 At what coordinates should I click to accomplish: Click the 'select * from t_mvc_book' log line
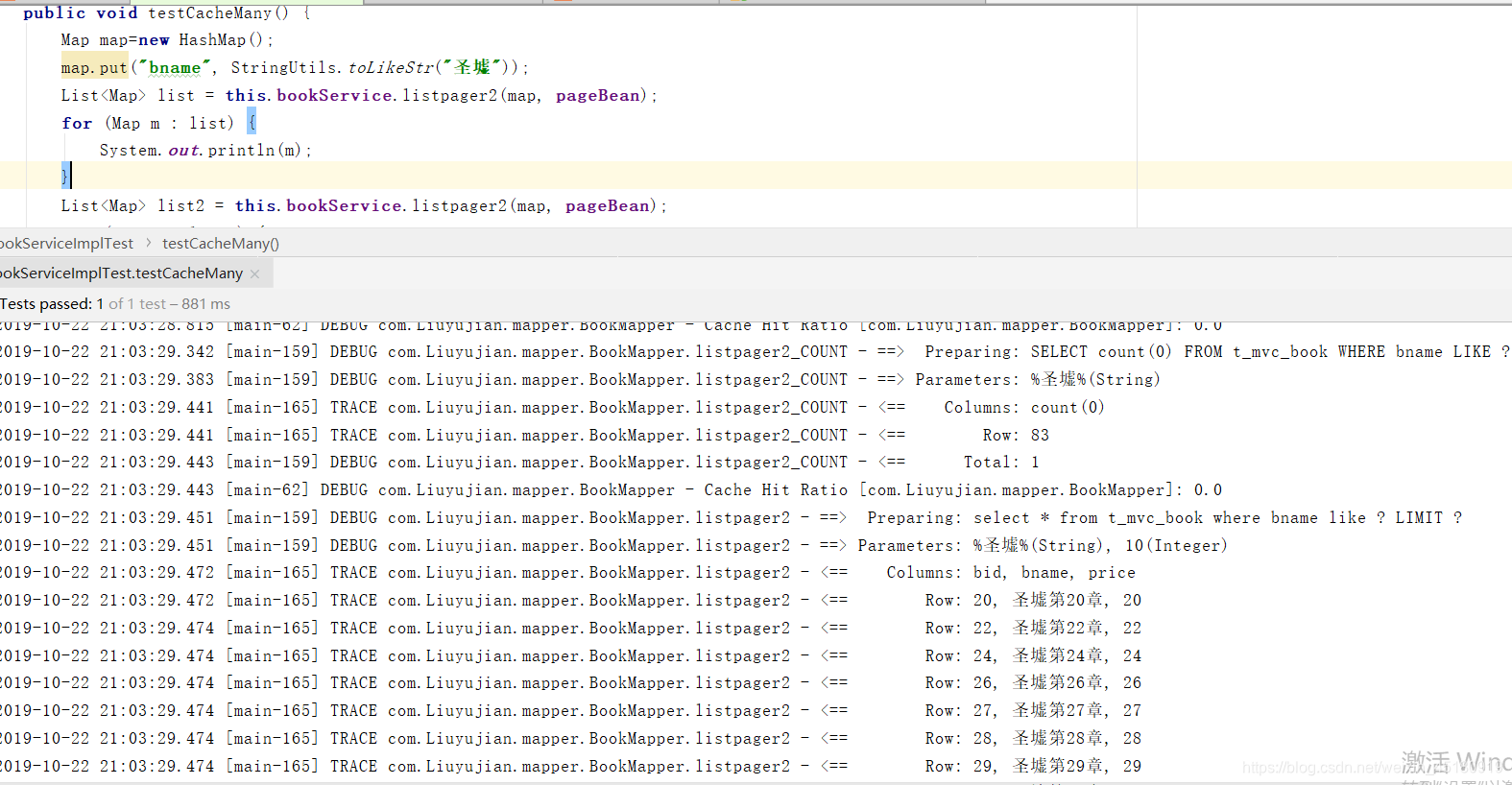(732, 518)
